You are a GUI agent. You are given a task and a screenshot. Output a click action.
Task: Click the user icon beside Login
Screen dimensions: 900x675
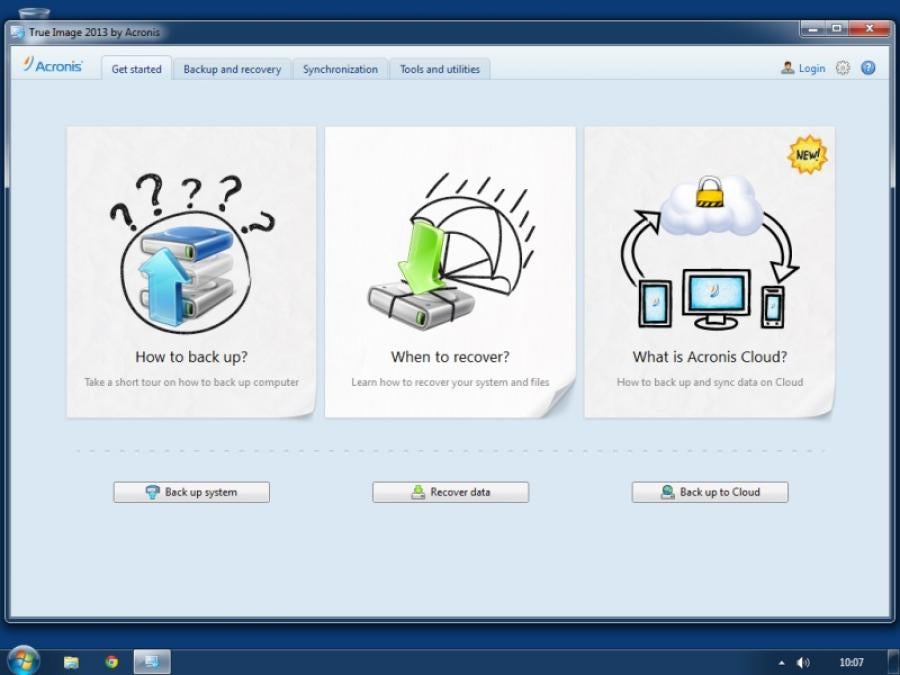[788, 68]
